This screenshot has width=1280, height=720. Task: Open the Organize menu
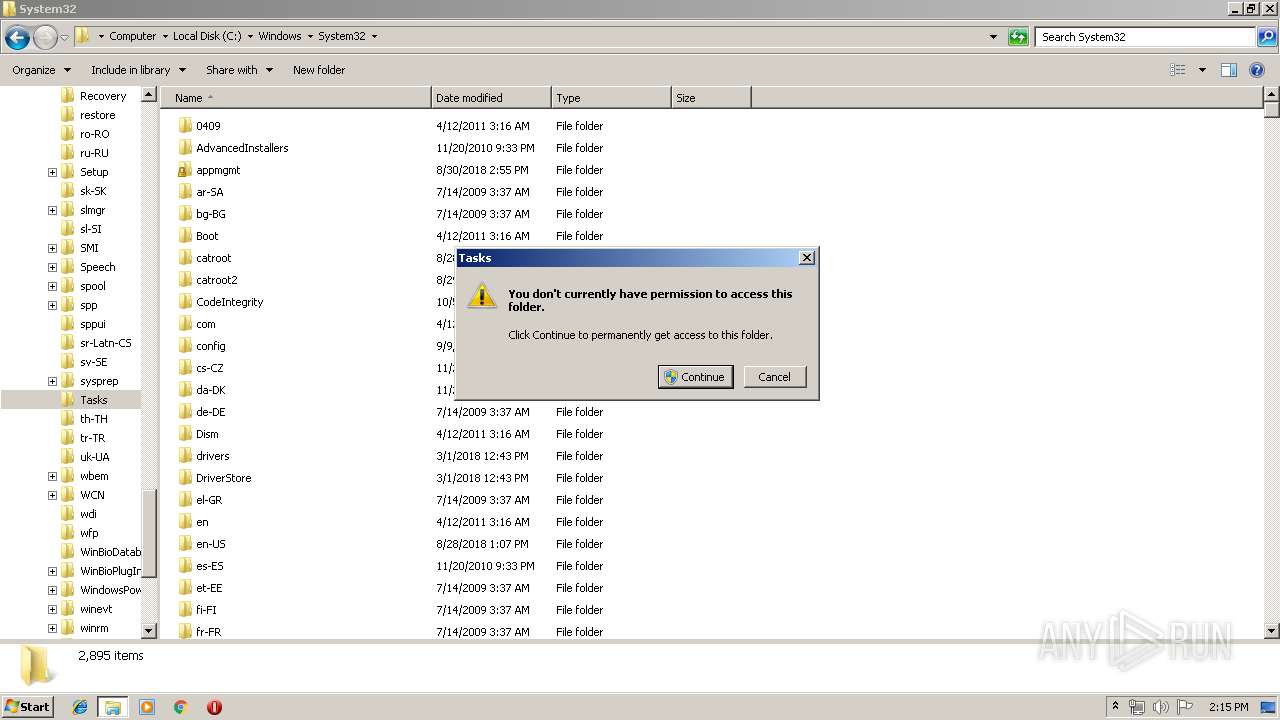pos(42,70)
